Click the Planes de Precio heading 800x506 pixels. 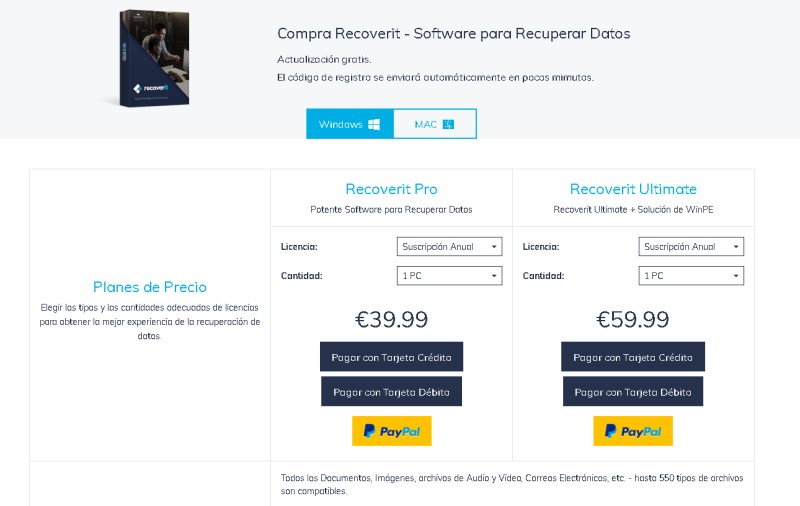tap(149, 287)
